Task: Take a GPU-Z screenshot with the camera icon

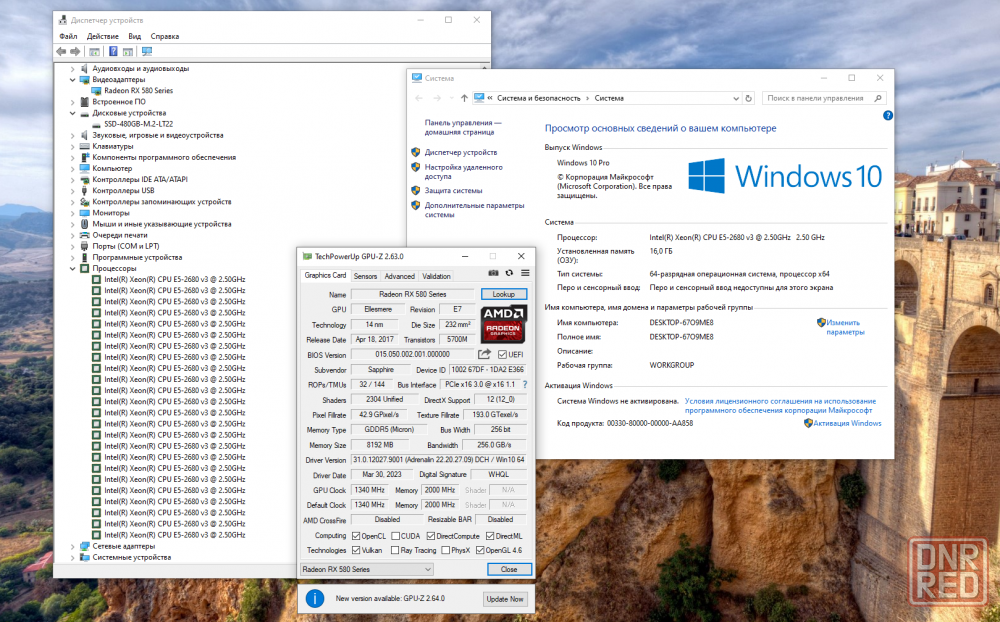Action: click(493, 273)
